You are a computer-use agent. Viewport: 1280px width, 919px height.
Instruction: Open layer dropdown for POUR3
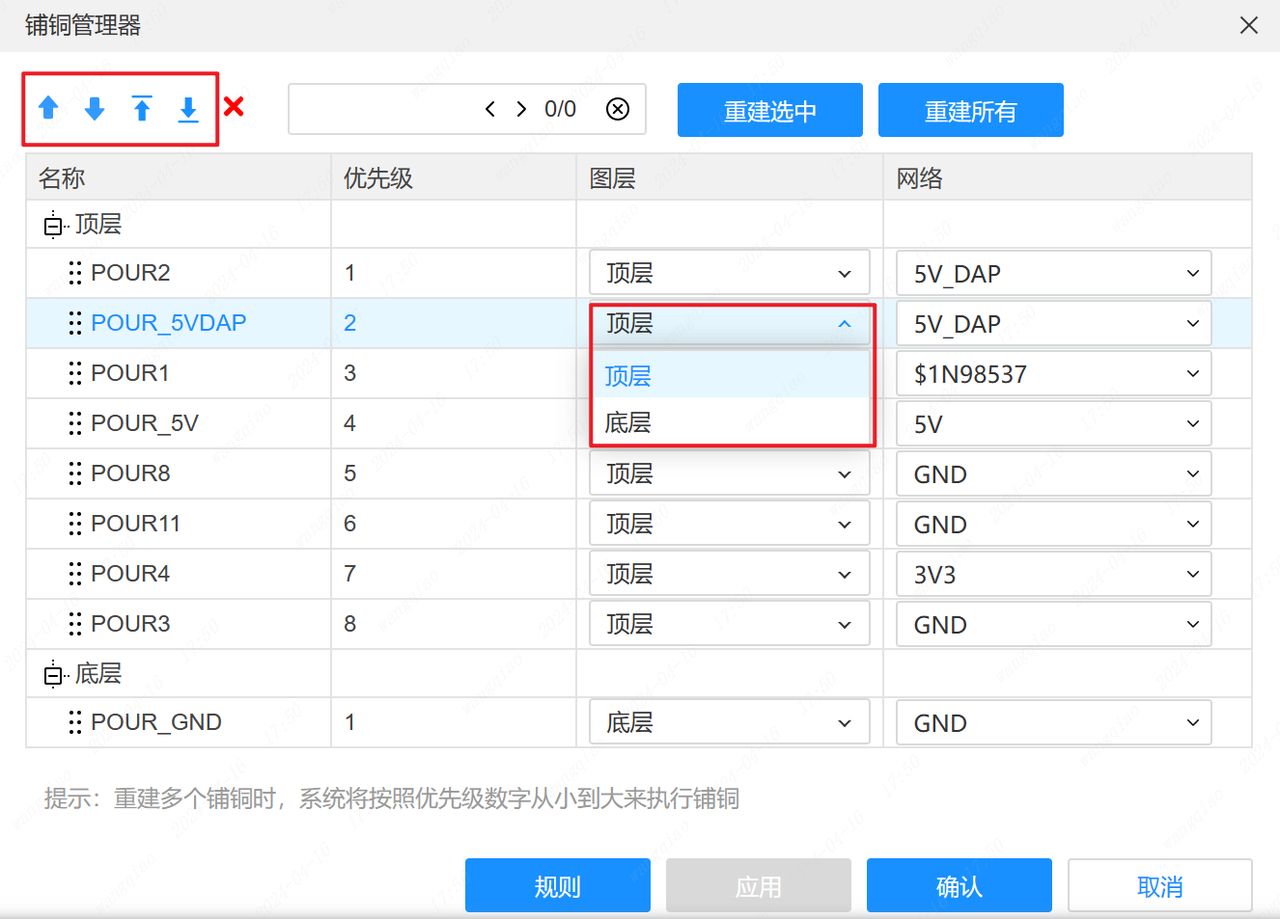[x=729, y=623]
